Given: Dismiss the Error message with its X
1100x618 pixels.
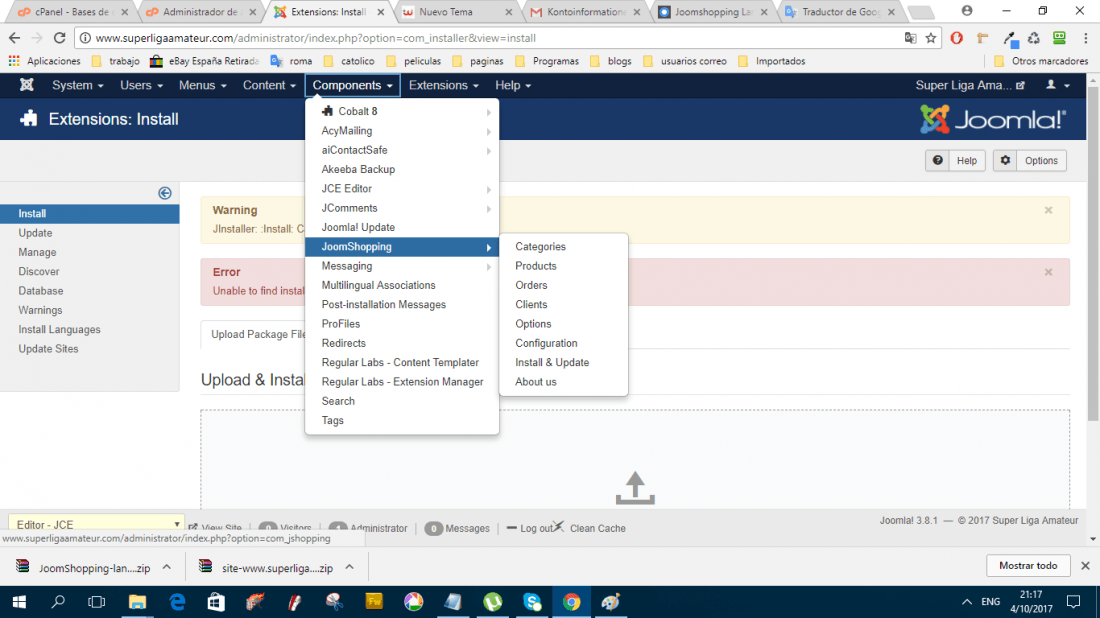Looking at the screenshot, I should pyautogui.click(x=1048, y=272).
